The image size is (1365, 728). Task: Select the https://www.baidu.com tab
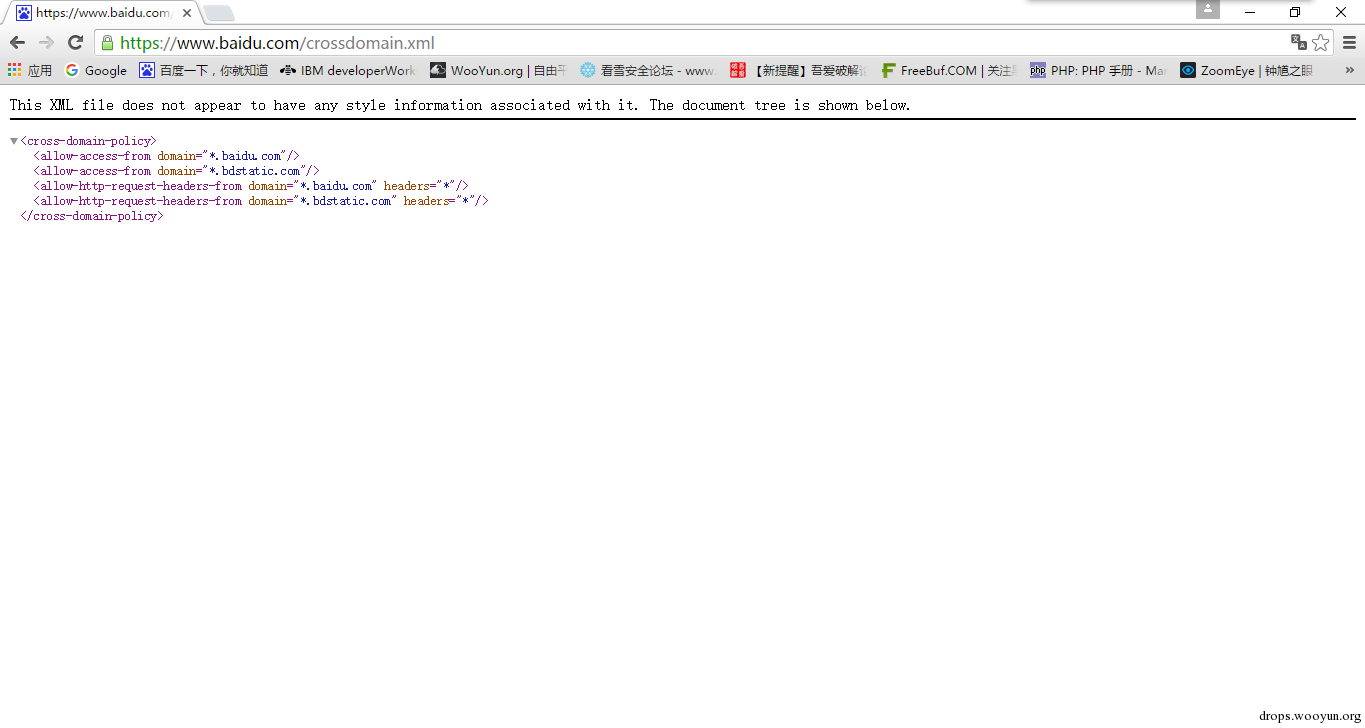click(102, 13)
